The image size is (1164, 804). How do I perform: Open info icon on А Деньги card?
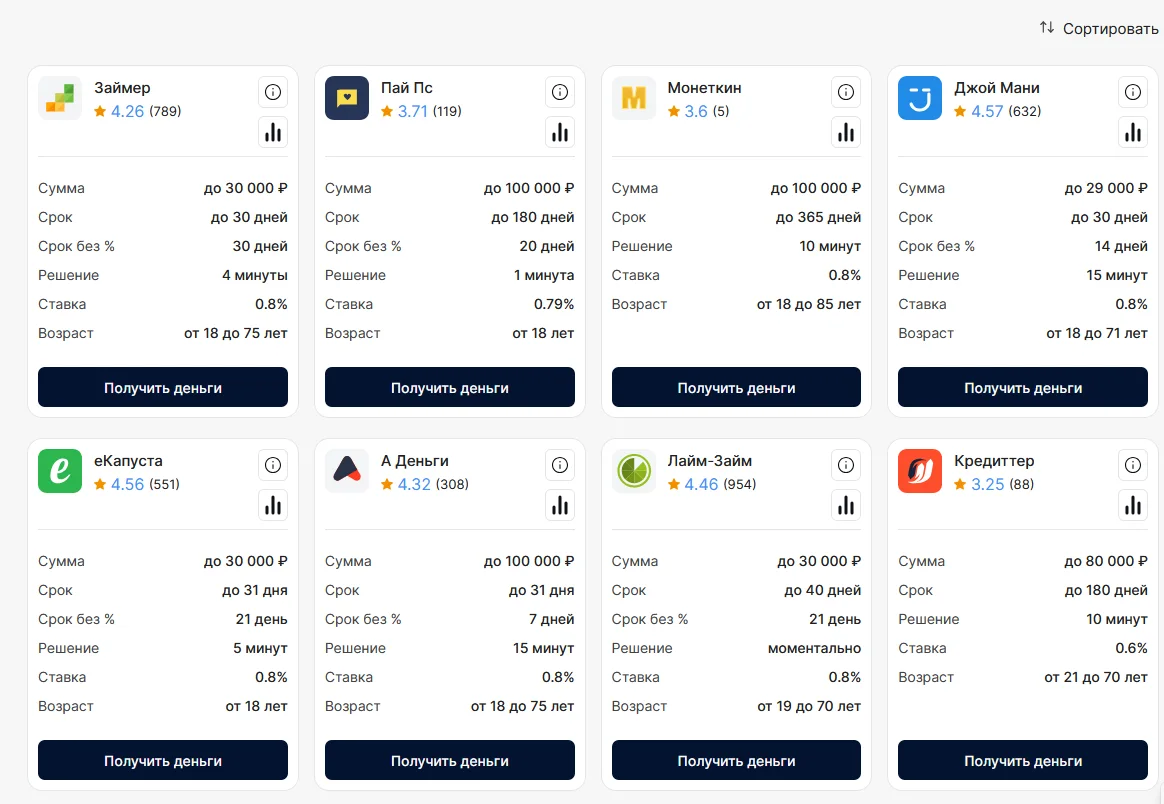[560, 465]
